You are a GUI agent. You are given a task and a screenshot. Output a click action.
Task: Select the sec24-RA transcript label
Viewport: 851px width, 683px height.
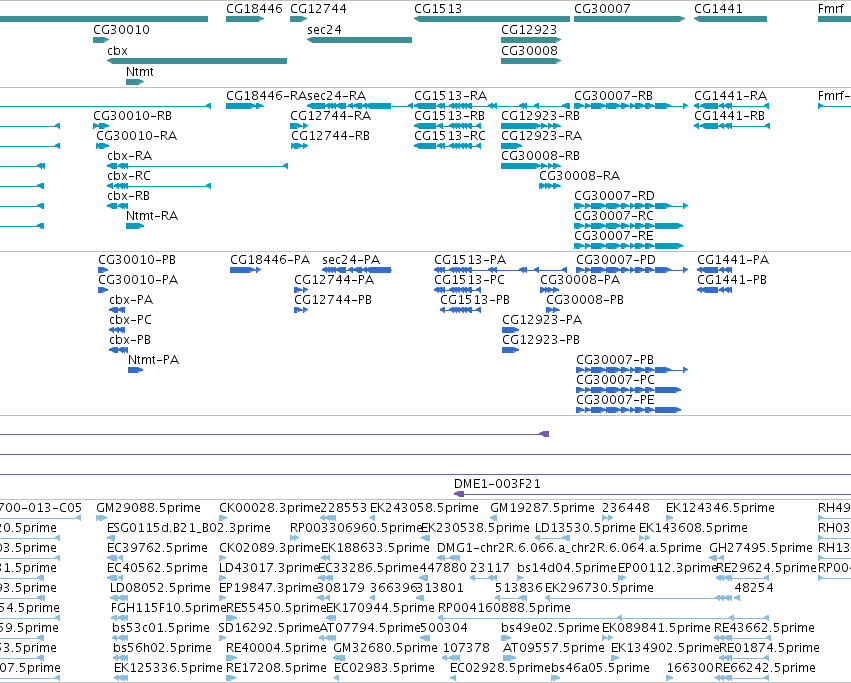coord(336,96)
